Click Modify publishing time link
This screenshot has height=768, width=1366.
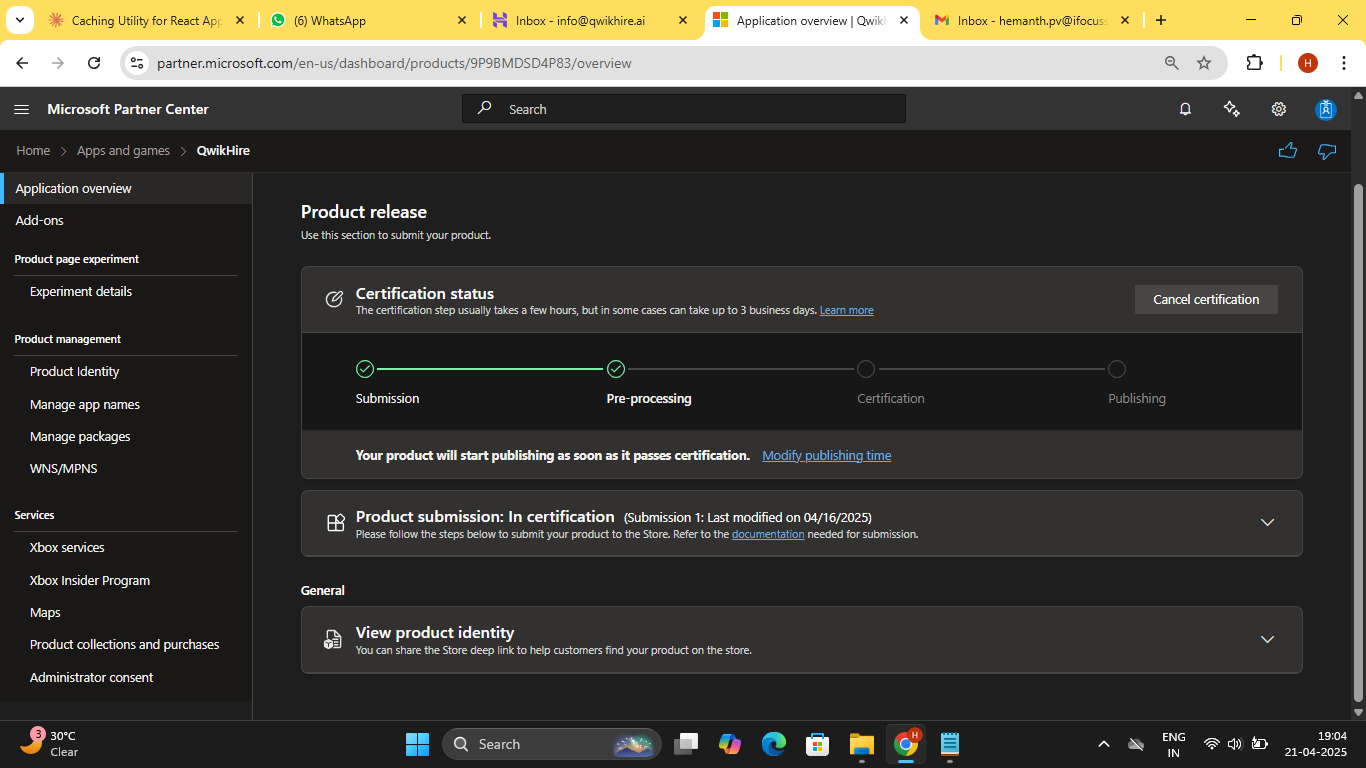coord(826,456)
